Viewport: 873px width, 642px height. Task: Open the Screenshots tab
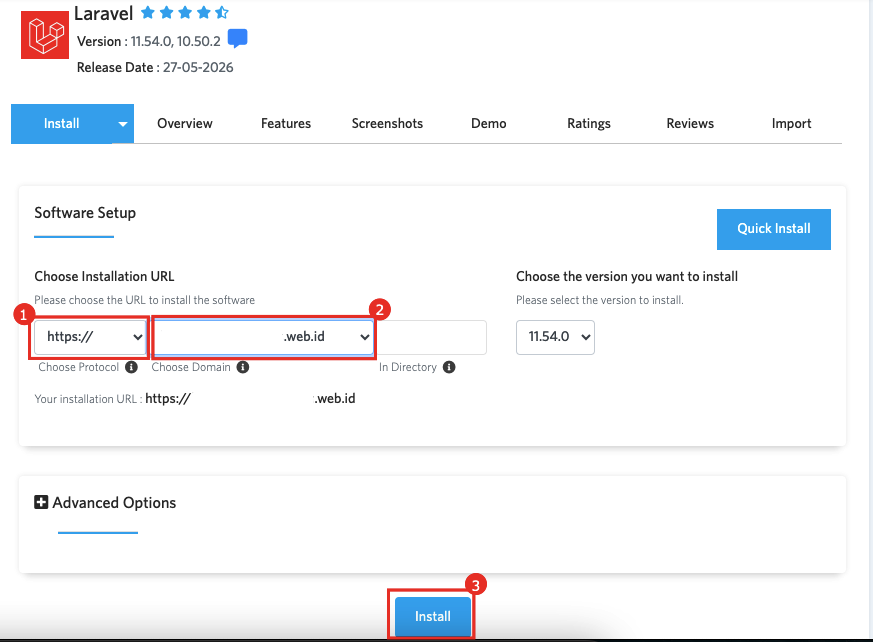[388, 124]
